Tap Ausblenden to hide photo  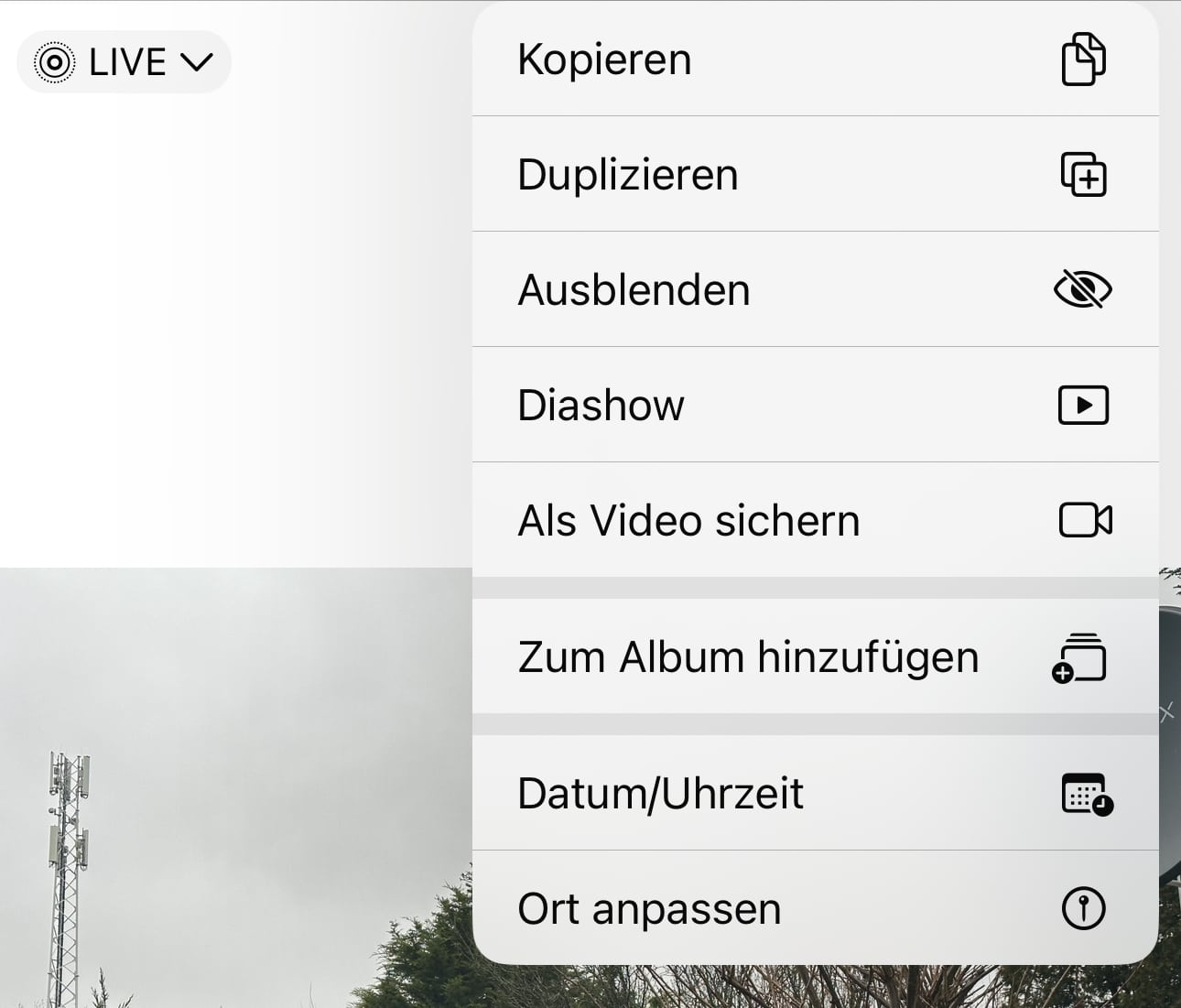634,290
